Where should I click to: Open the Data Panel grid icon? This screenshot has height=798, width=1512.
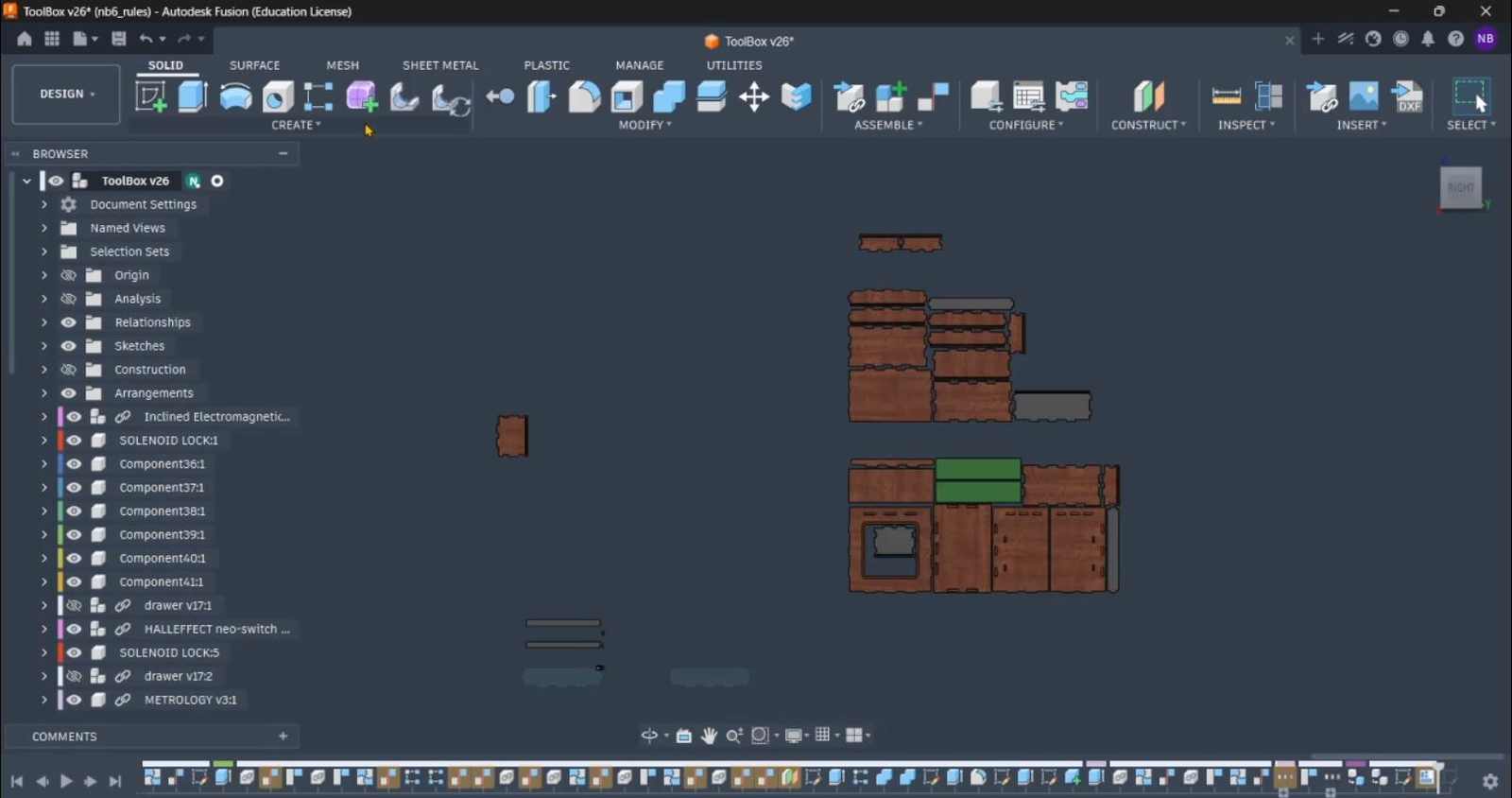point(52,39)
